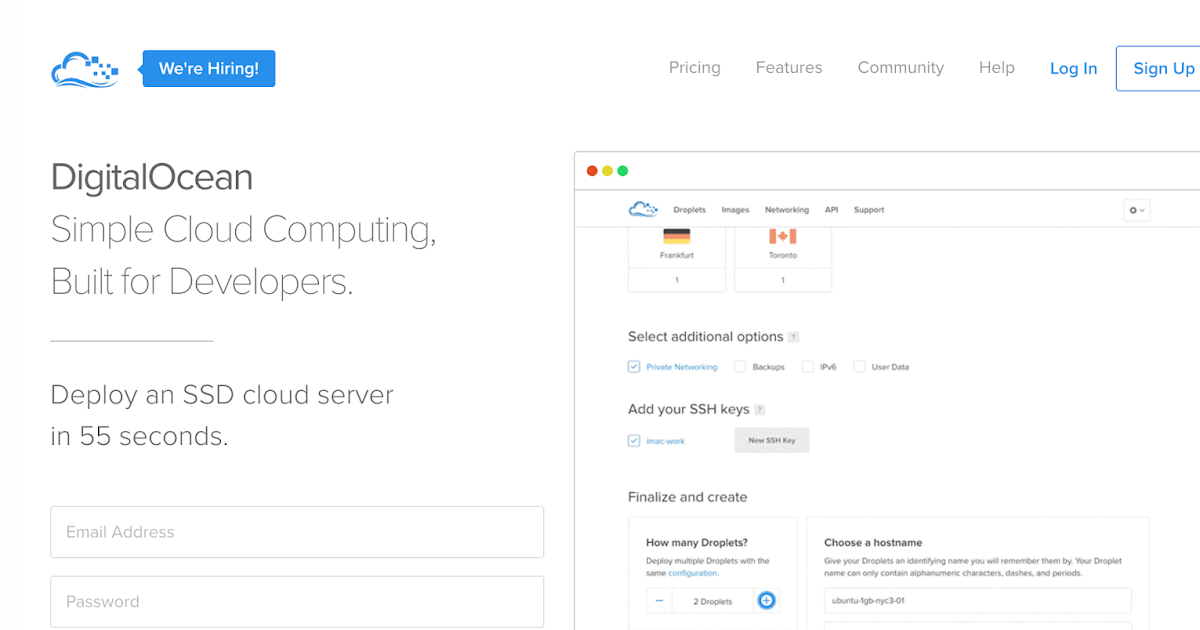Viewport: 1200px width, 630px height.
Task: Click the small cloud logo in dashboard preview
Action: click(643, 209)
